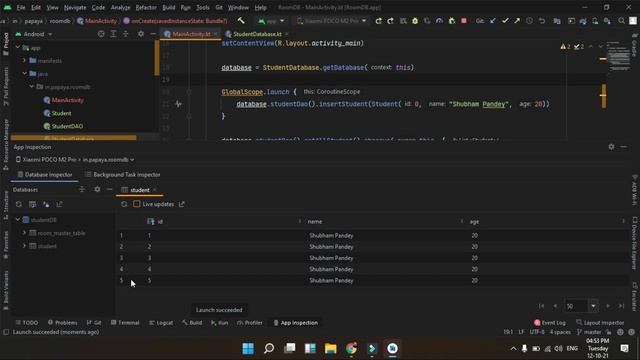Select the Database Inspector tab

click(44, 175)
